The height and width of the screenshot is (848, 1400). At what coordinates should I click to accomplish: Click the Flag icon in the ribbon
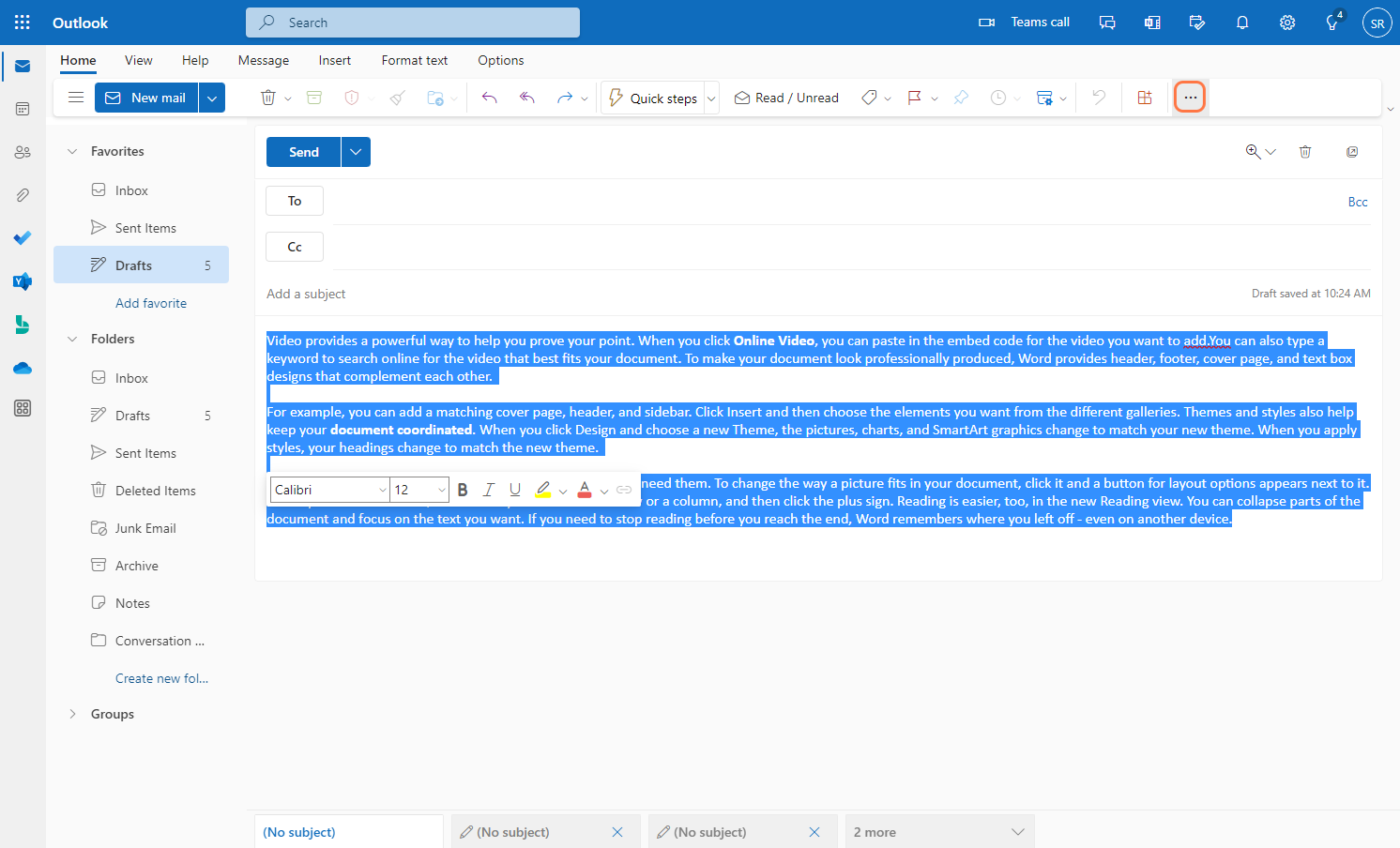pyautogui.click(x=914, y=98)
